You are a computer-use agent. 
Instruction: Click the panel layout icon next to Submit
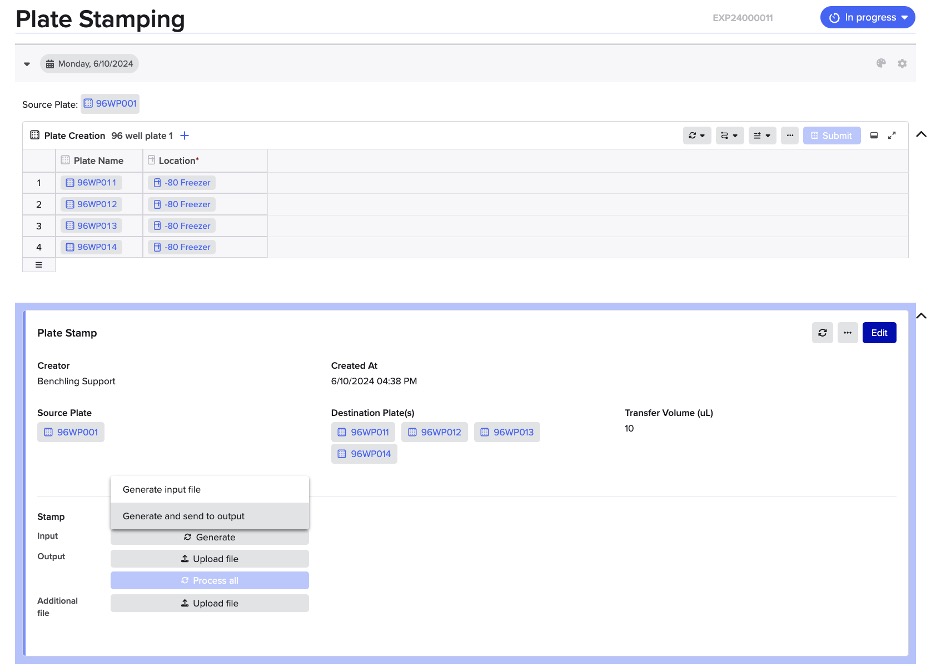(873, 136)
